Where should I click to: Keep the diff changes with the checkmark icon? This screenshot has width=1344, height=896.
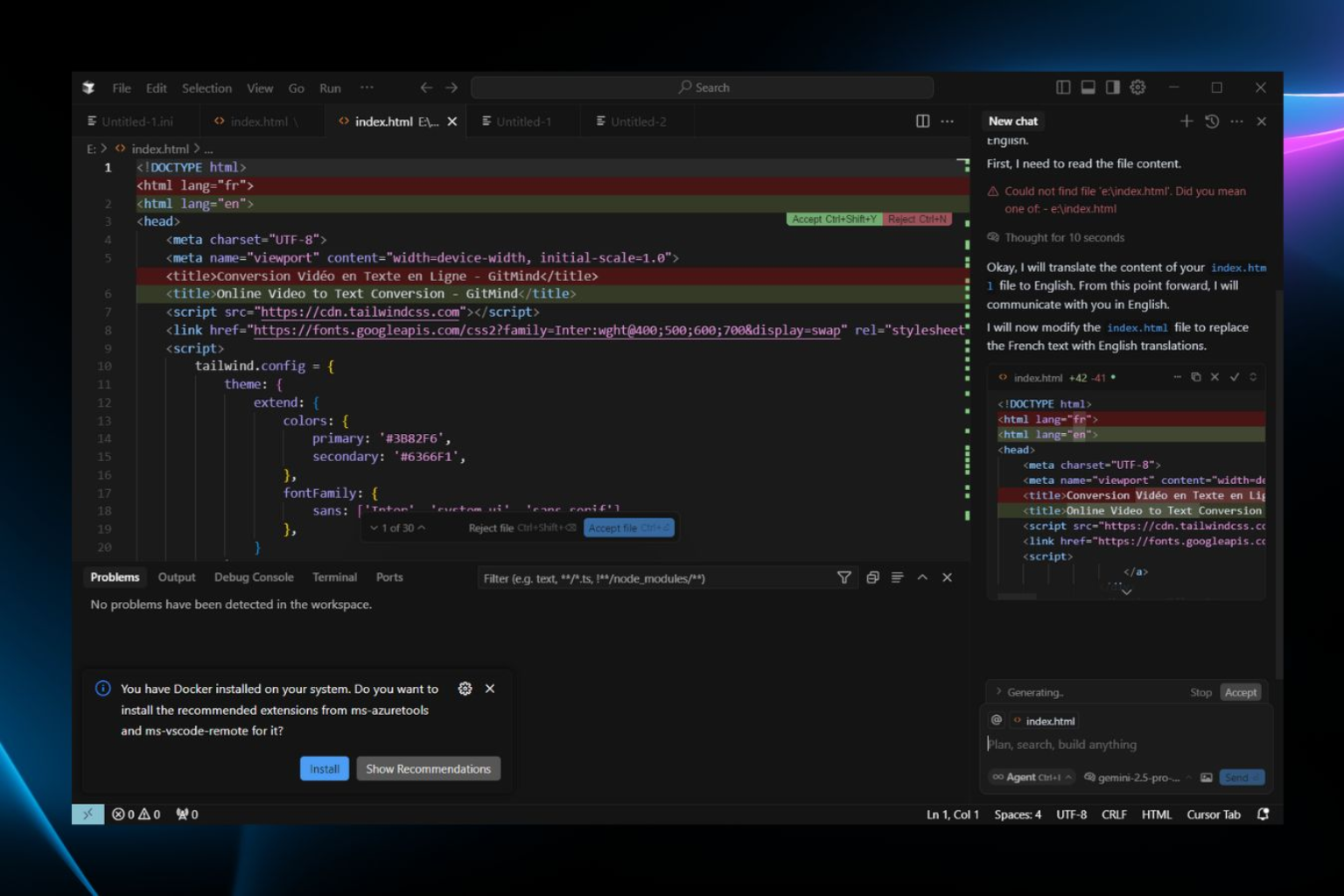pos(1235,376)
